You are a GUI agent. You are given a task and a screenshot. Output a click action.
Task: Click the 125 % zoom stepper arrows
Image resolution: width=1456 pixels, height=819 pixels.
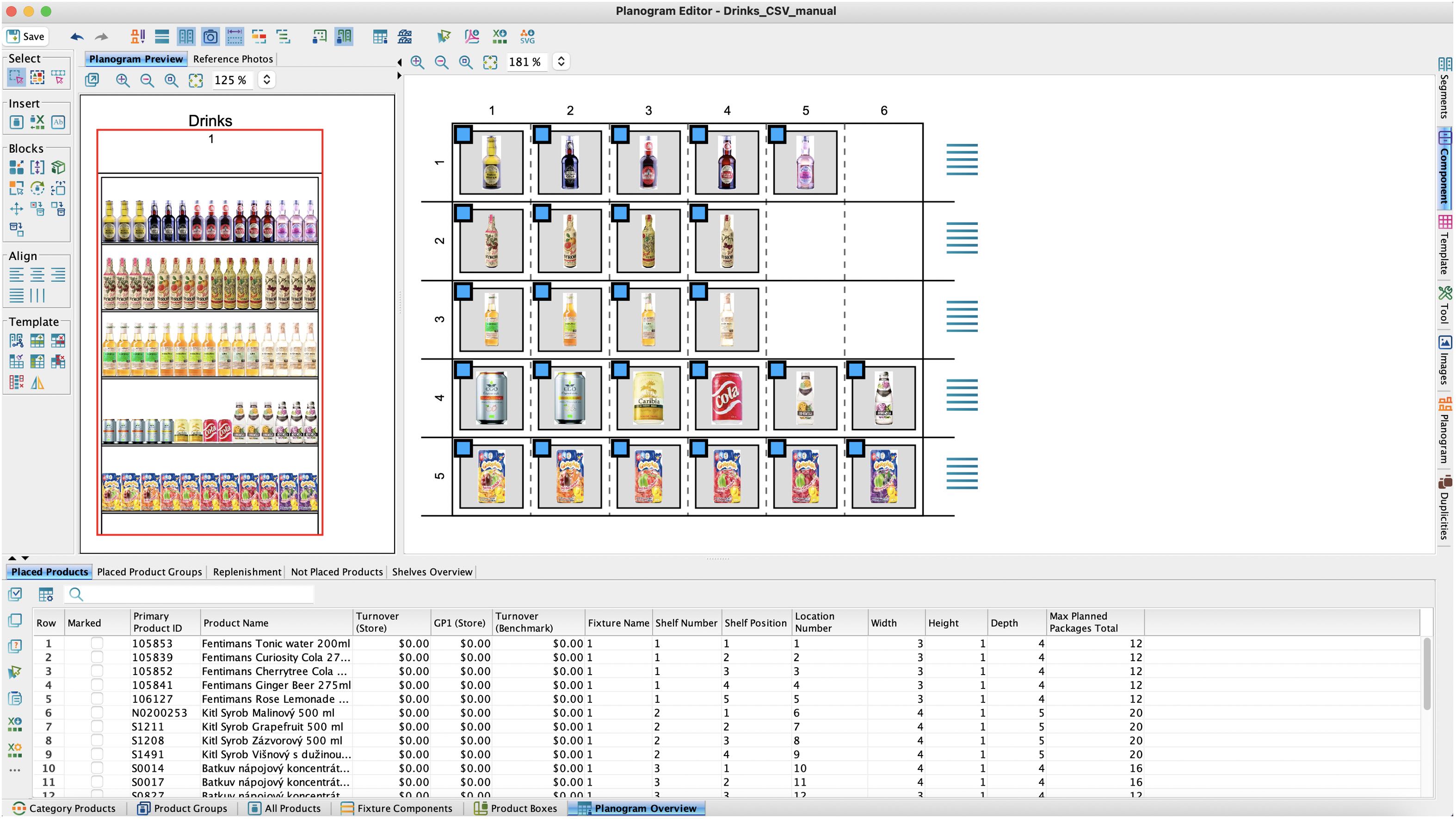click(x=267, y=80)
